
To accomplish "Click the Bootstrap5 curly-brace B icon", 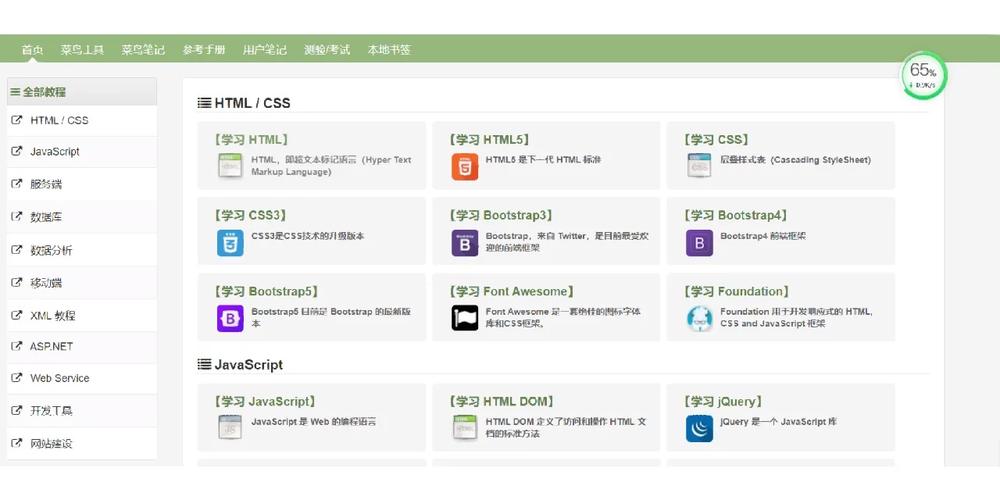I will click(230, 318).
